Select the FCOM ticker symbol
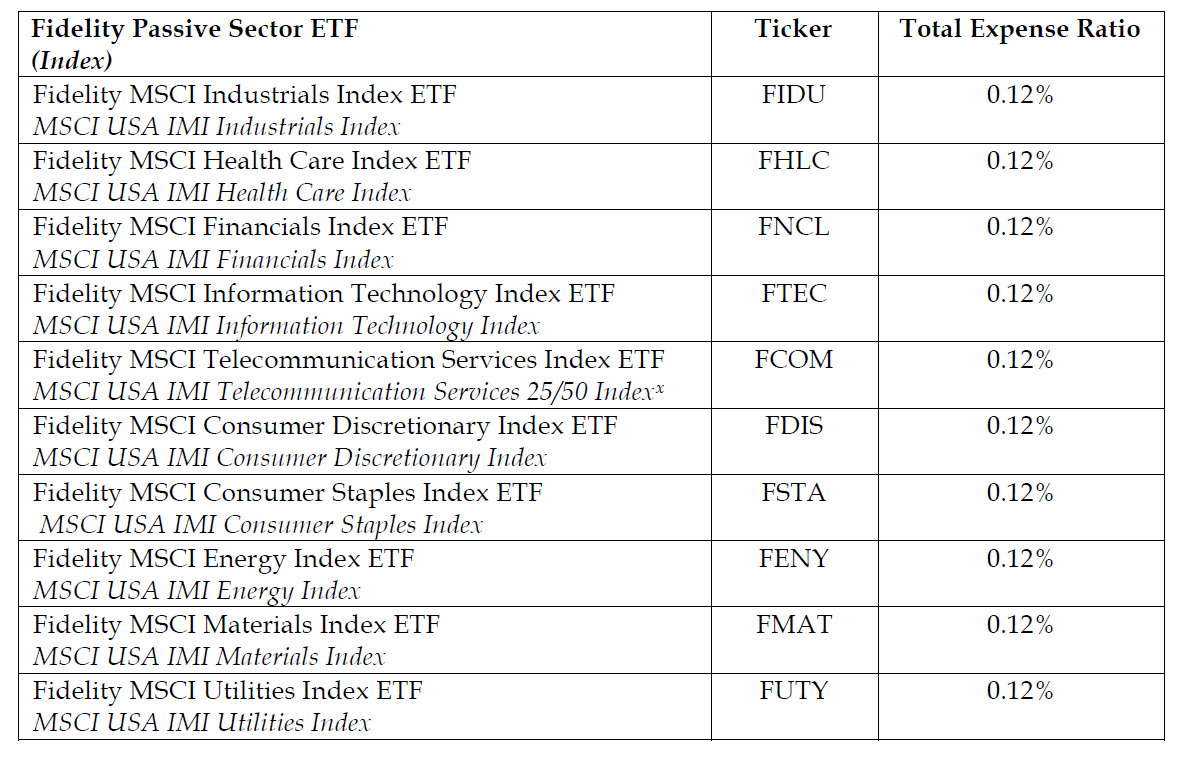The width and height of the screenshot is (1177, 758). [793, 360]
